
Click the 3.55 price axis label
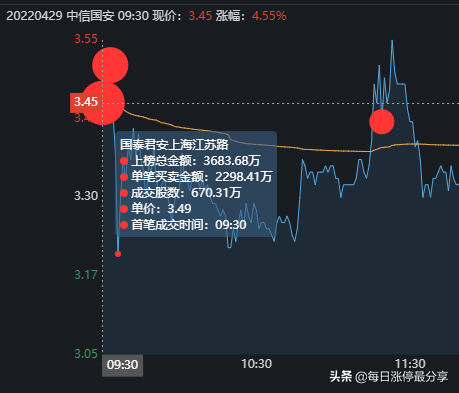coord(86,39)
